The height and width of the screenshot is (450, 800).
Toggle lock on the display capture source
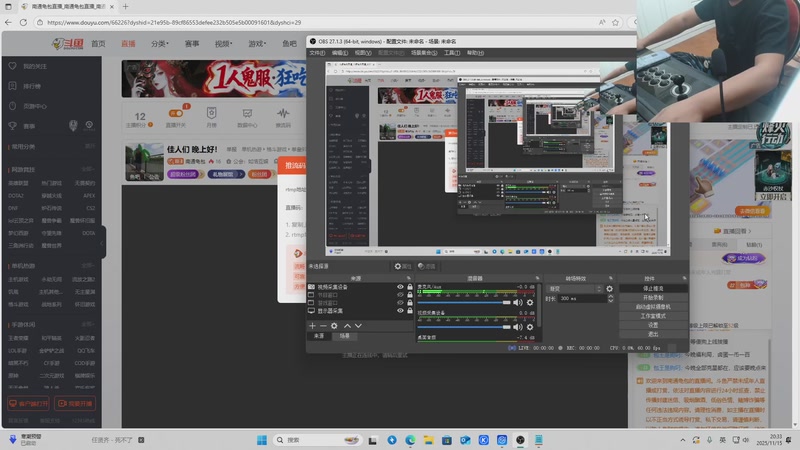410,310
